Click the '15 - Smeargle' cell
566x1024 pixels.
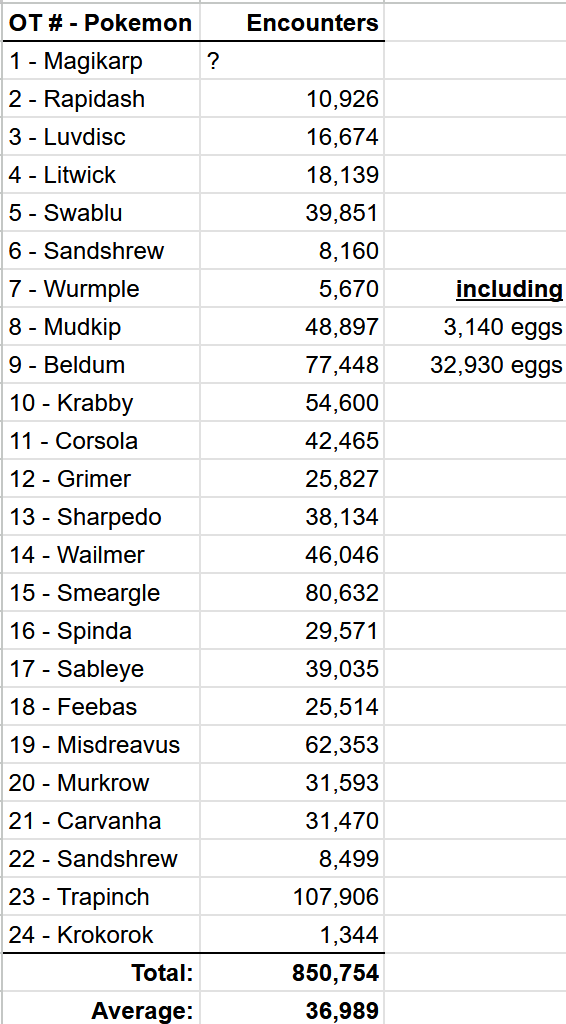point(101,592)
